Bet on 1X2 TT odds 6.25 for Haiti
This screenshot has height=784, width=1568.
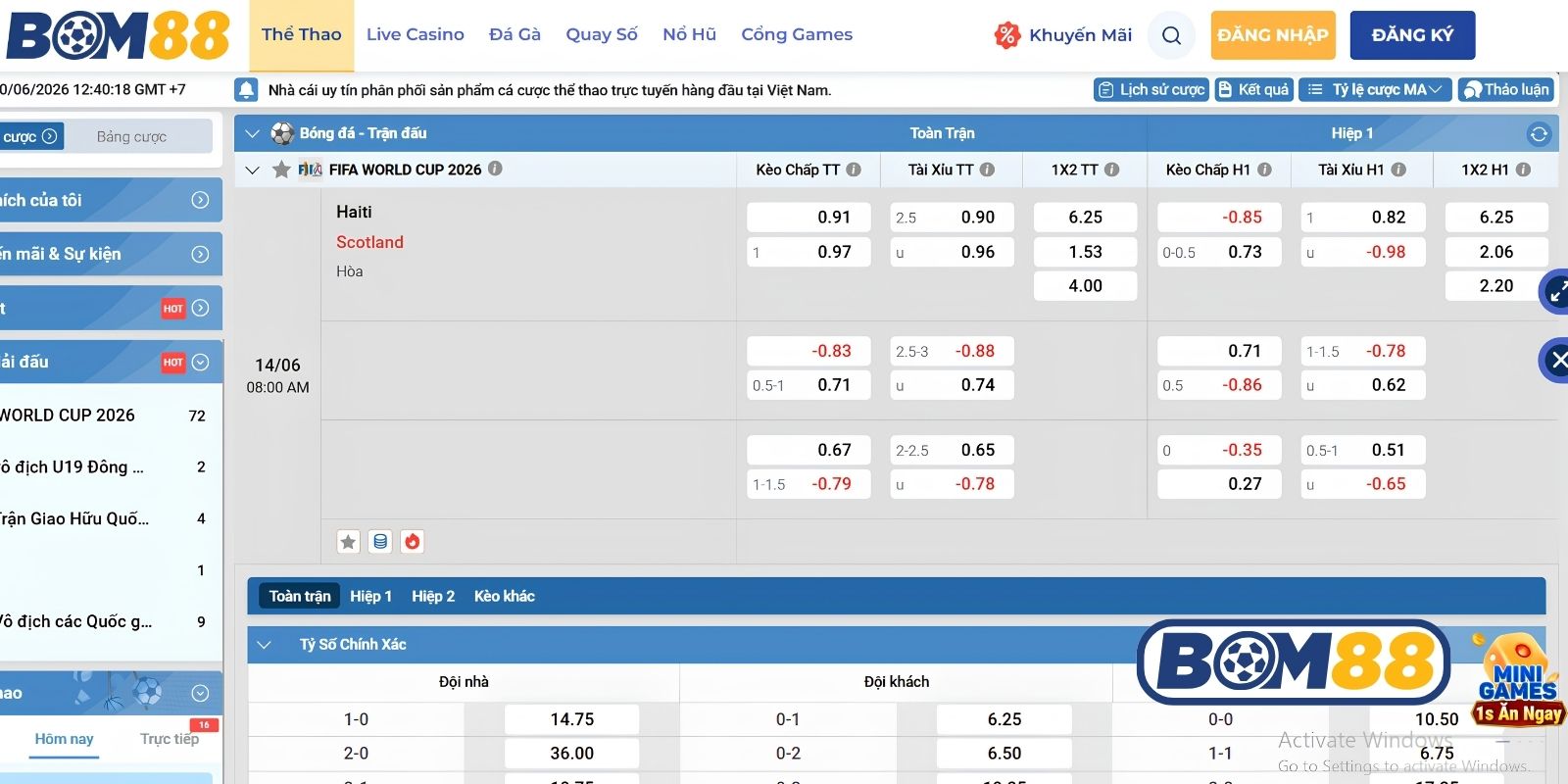(x=1085, y=218)
